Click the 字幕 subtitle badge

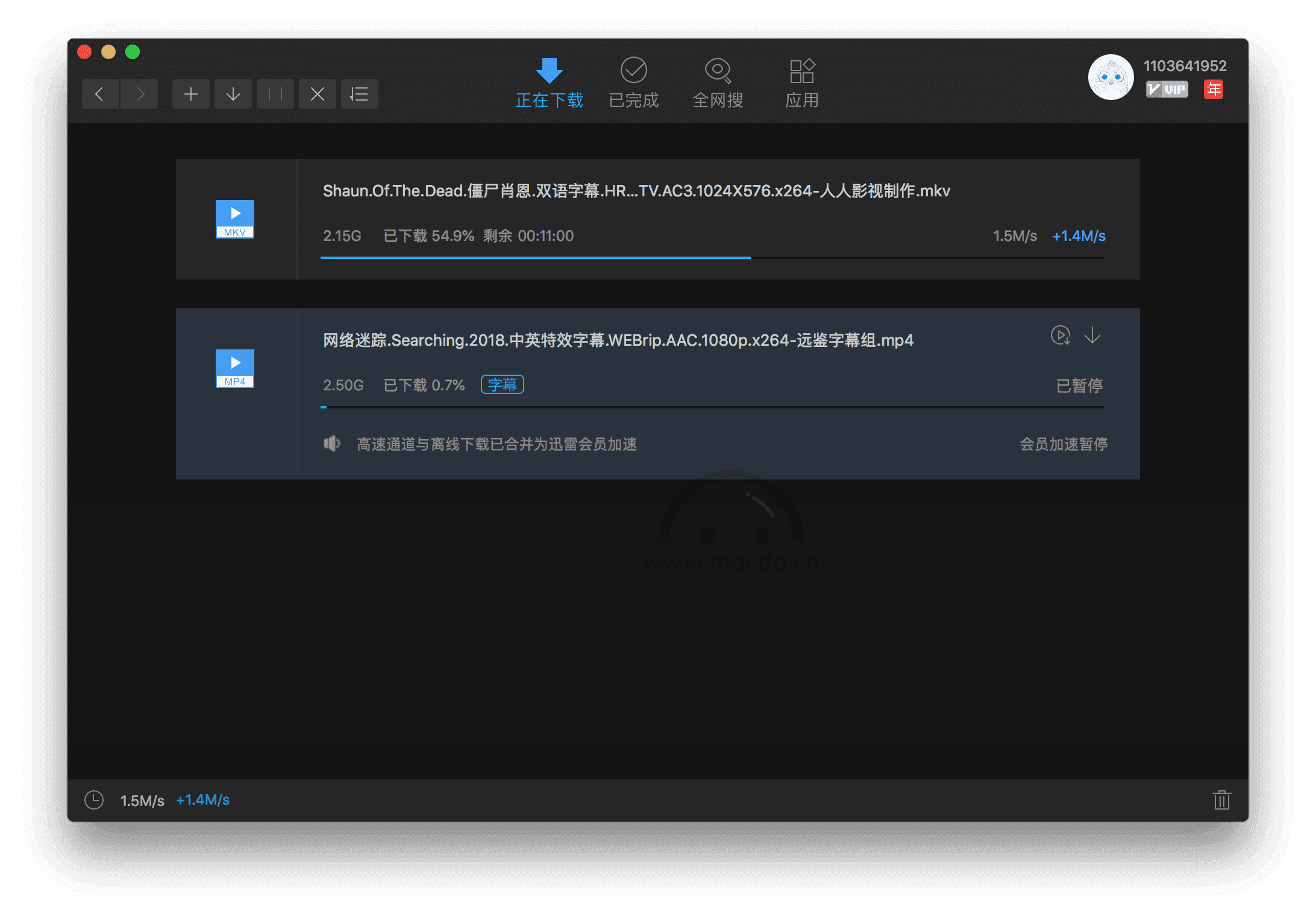[x=502, y=384]
